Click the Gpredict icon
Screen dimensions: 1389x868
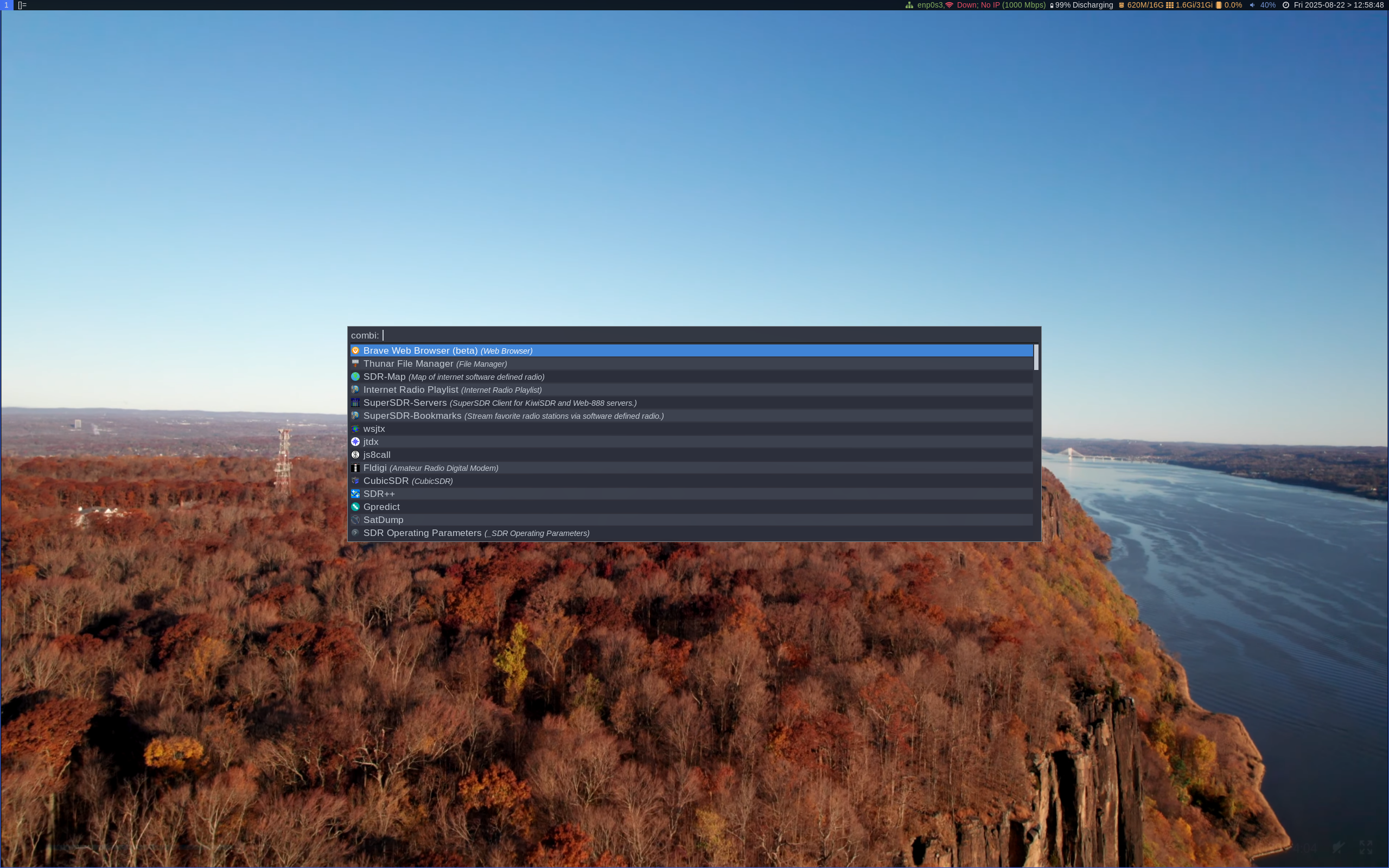pyautogui.click(x=355, y=507)
